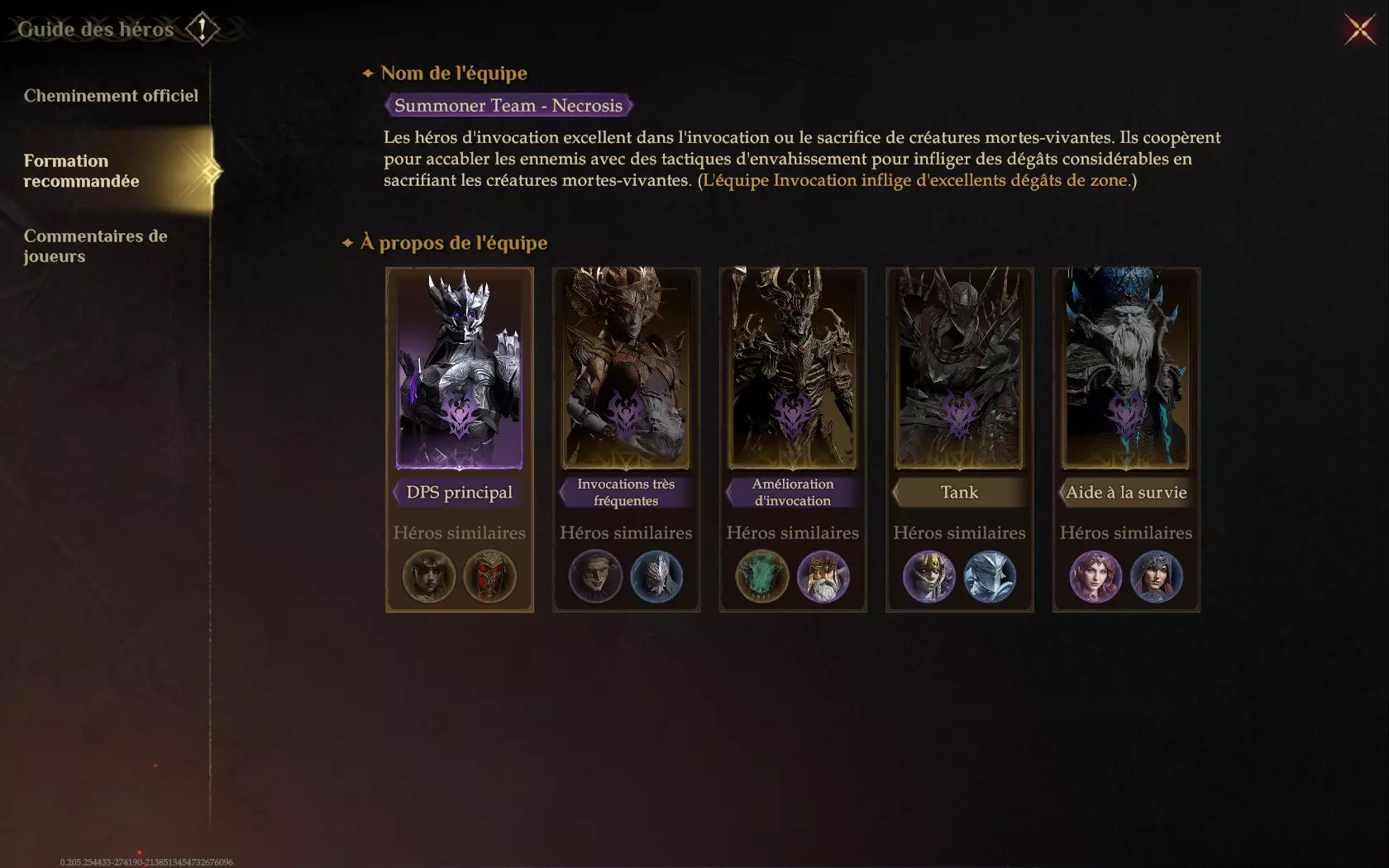Click white-bearded similar hero under Amélioration d'invocation
Screen dimensions: 1389x868
[x=823, y=576]
